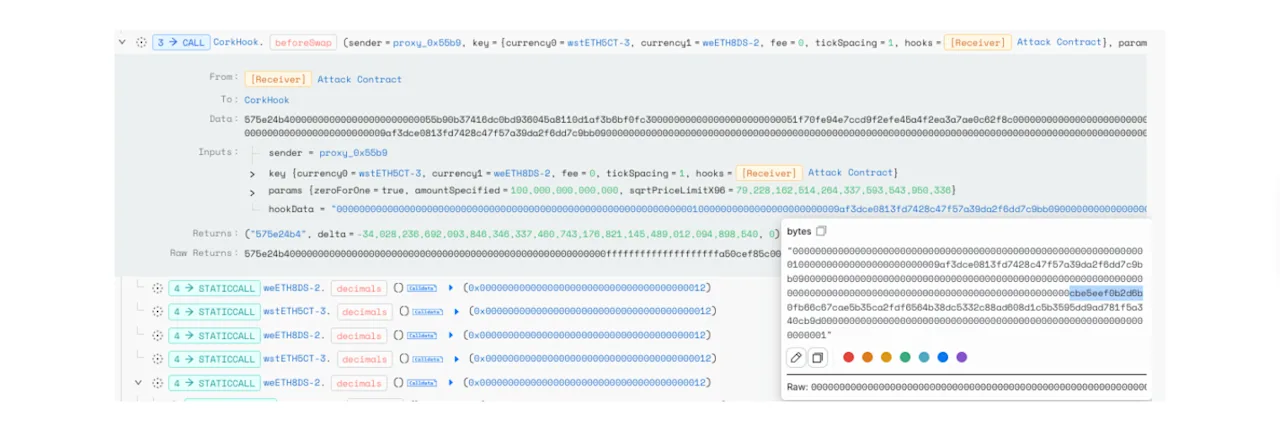
Task: Click the pencil edit icon in bytes popup
Action: [x=796, y=357]
